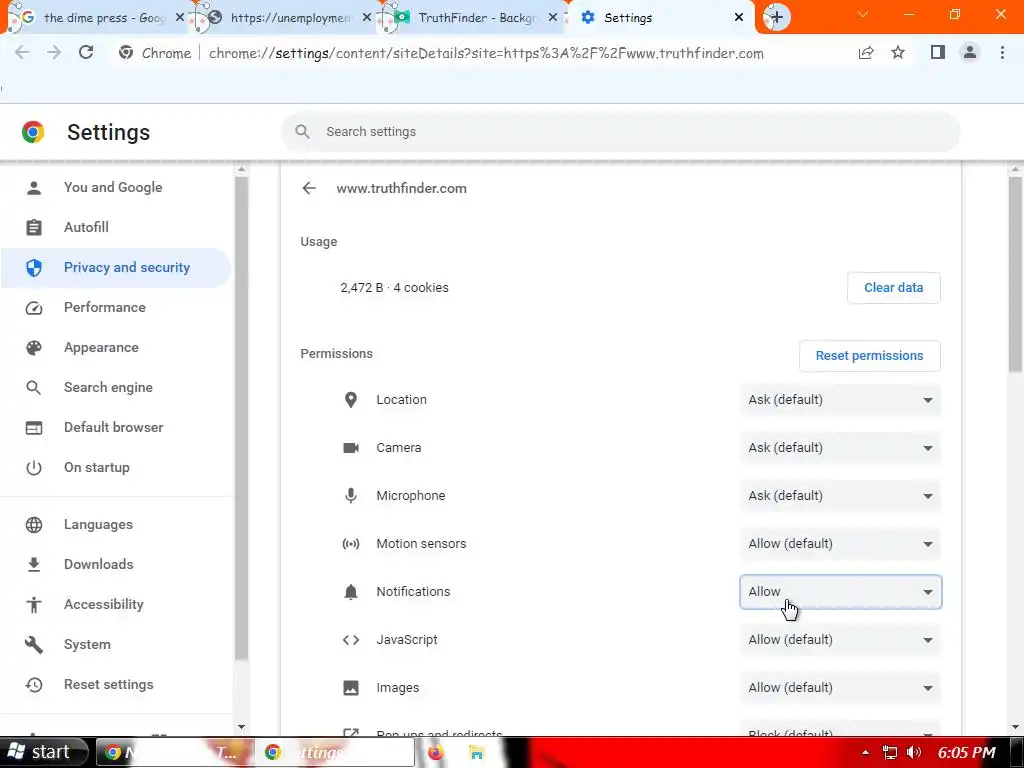Open the Chrome three-dot menu
Screen dimensions: 1024x768
tap(1002, 53)
